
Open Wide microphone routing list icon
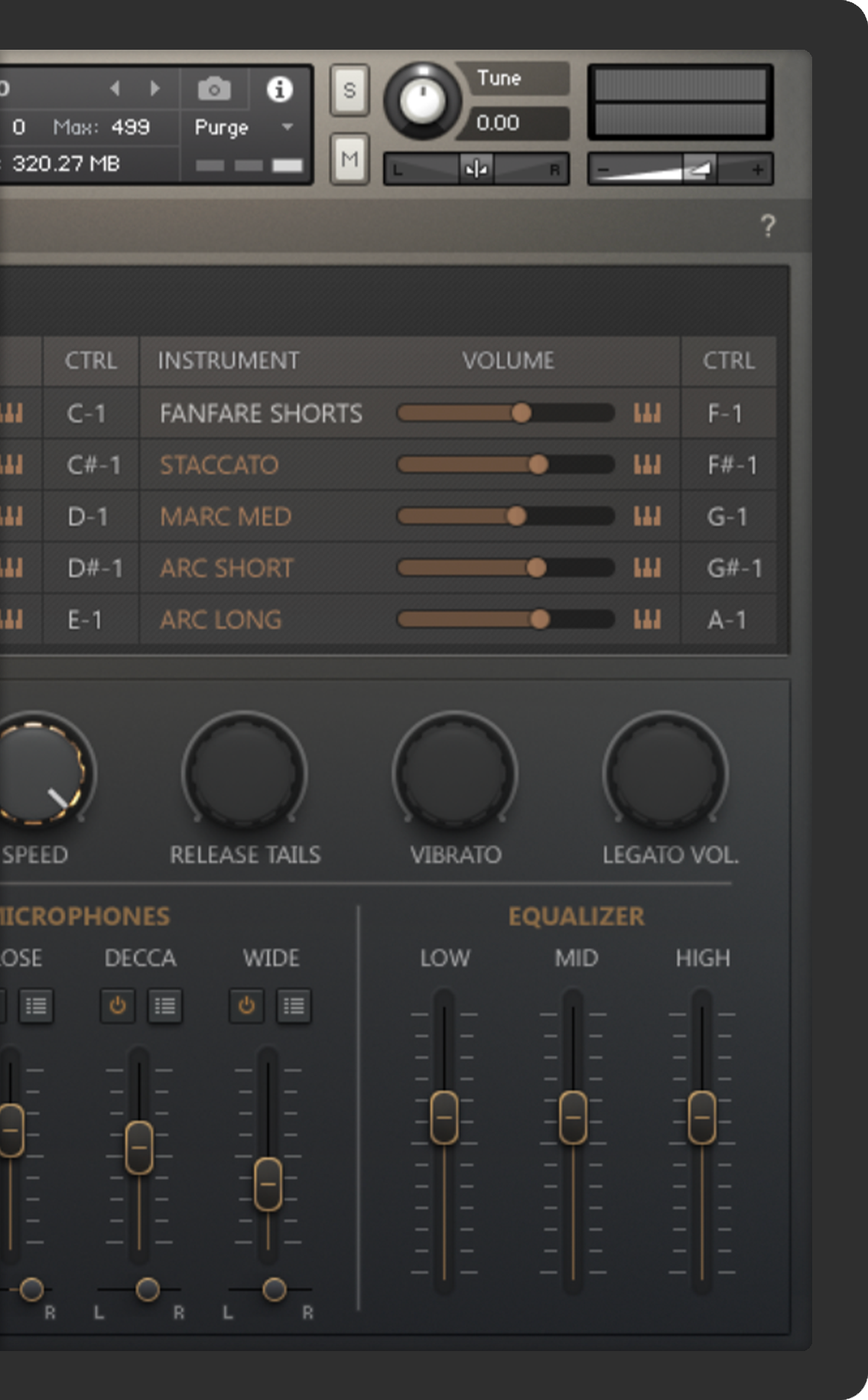294,1005
